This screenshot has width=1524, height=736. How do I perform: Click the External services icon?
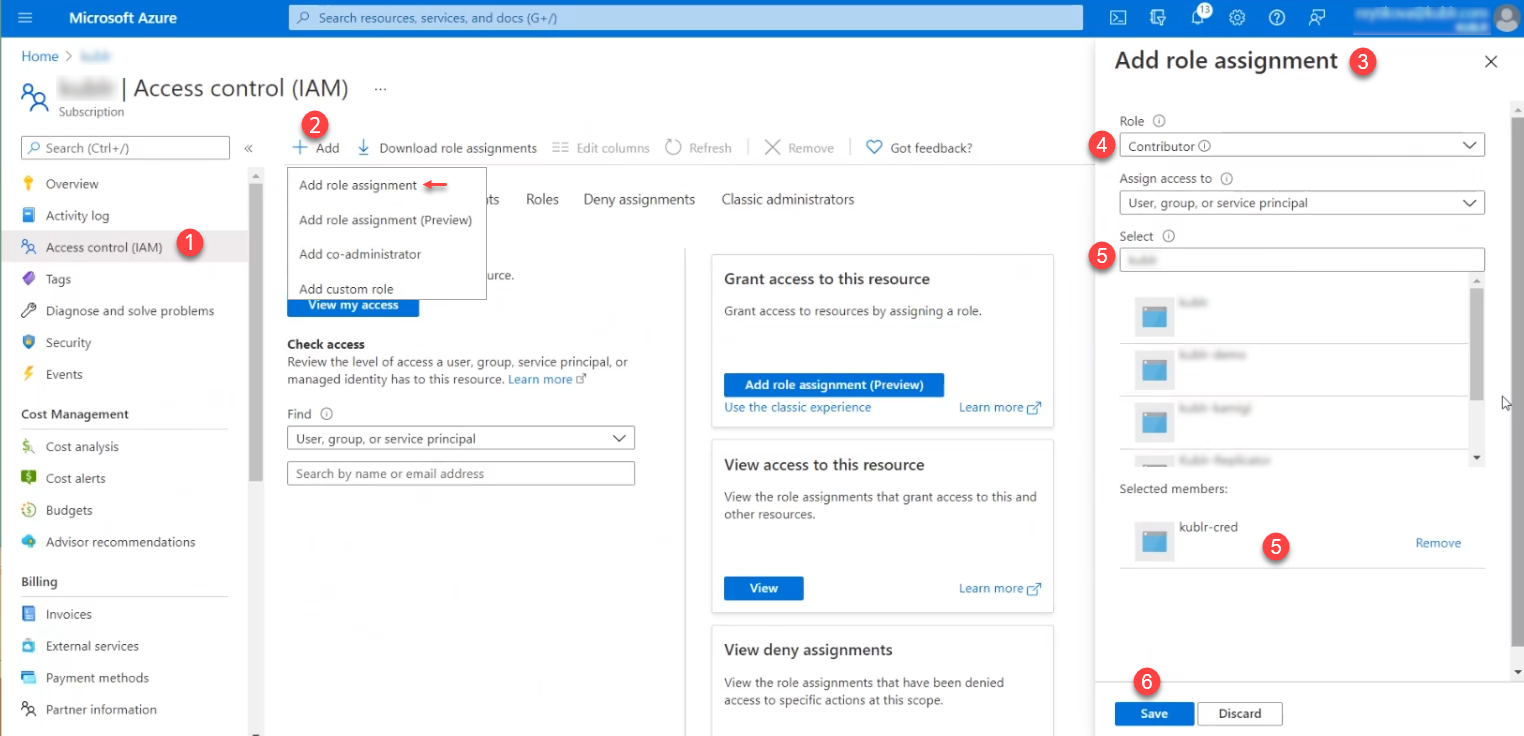(28, 646)
